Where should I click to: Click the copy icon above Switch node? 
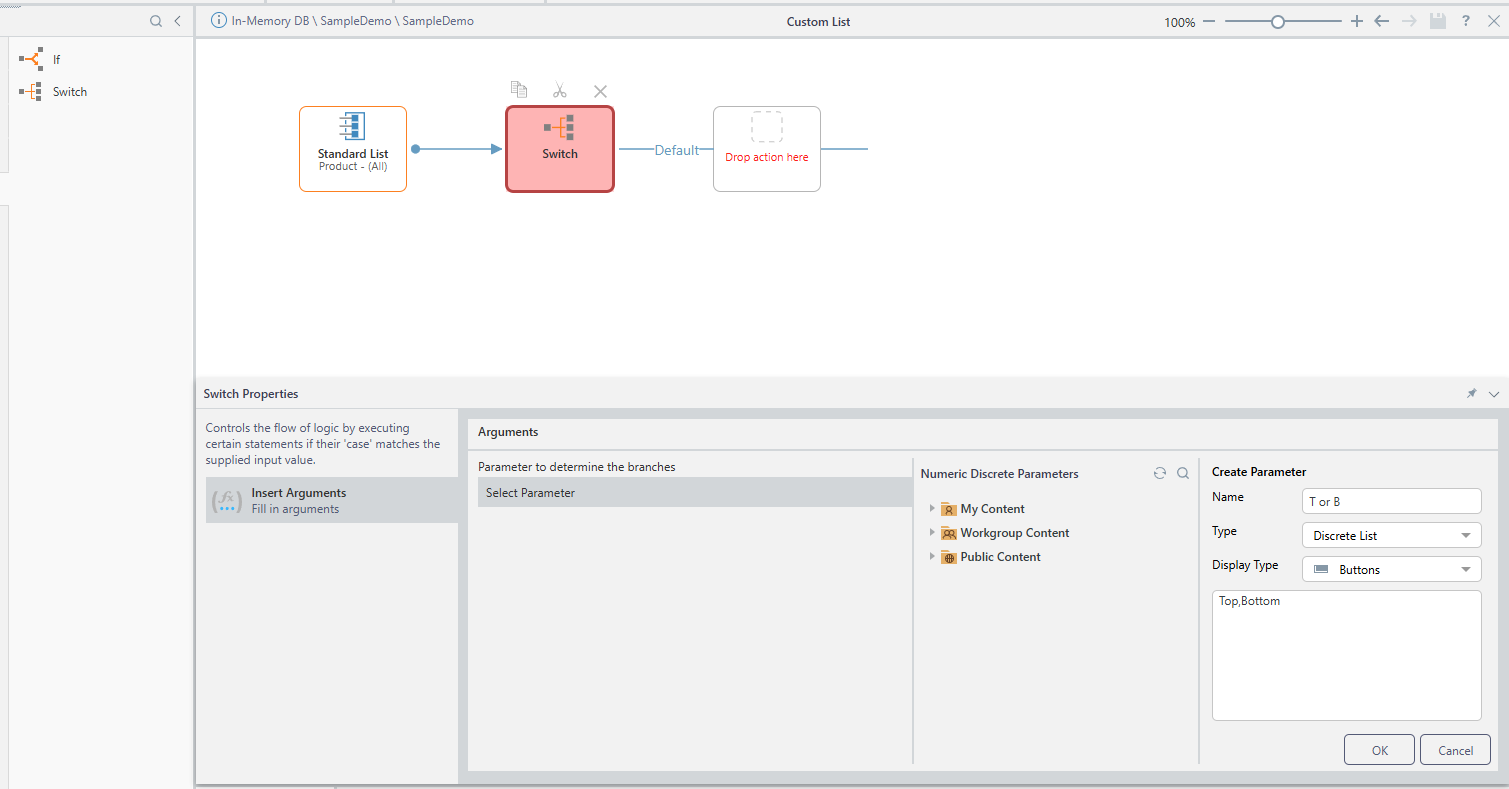pos(518,90)
